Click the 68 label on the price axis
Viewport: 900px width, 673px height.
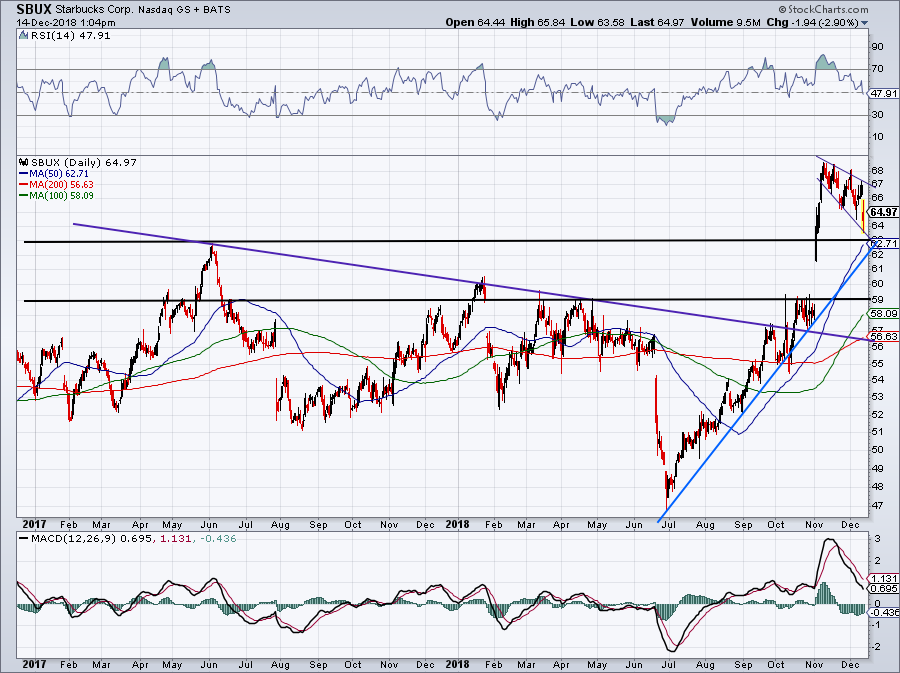pyautogui.click(x=878, y=170)
